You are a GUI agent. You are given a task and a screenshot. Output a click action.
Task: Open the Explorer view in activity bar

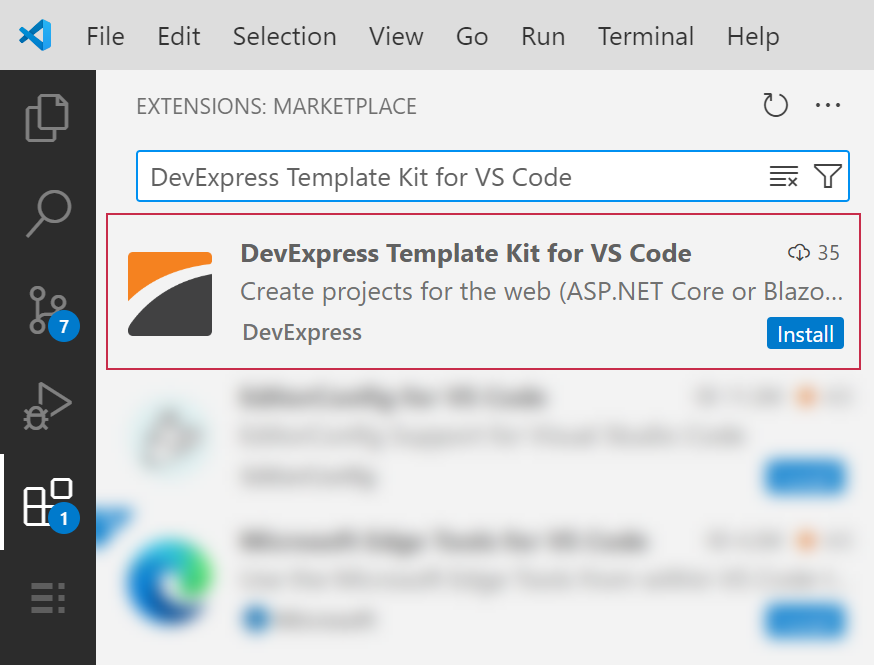click(x=47, y=117)
